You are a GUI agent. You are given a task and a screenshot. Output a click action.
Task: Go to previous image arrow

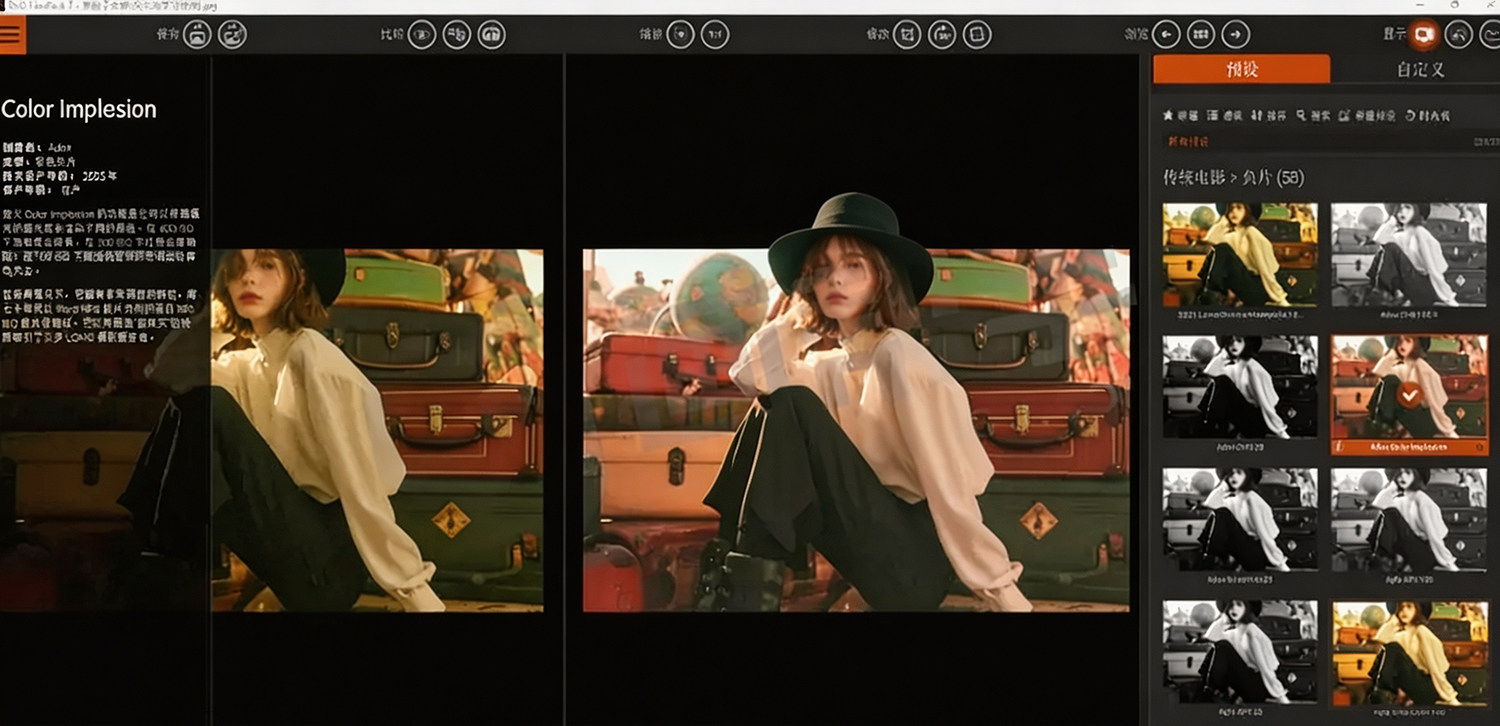point(1166,35)
